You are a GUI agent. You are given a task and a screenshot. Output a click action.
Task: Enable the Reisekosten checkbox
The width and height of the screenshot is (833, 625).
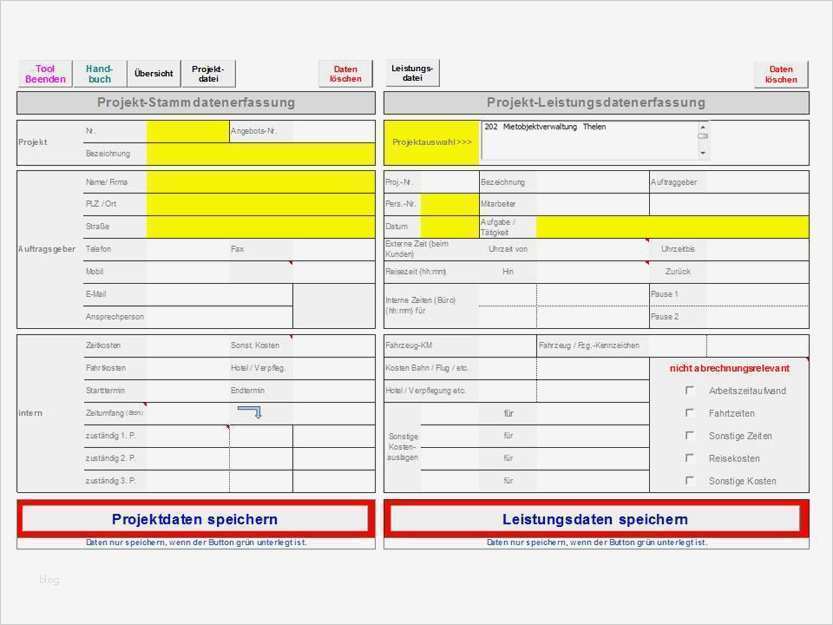click(688, 458)
